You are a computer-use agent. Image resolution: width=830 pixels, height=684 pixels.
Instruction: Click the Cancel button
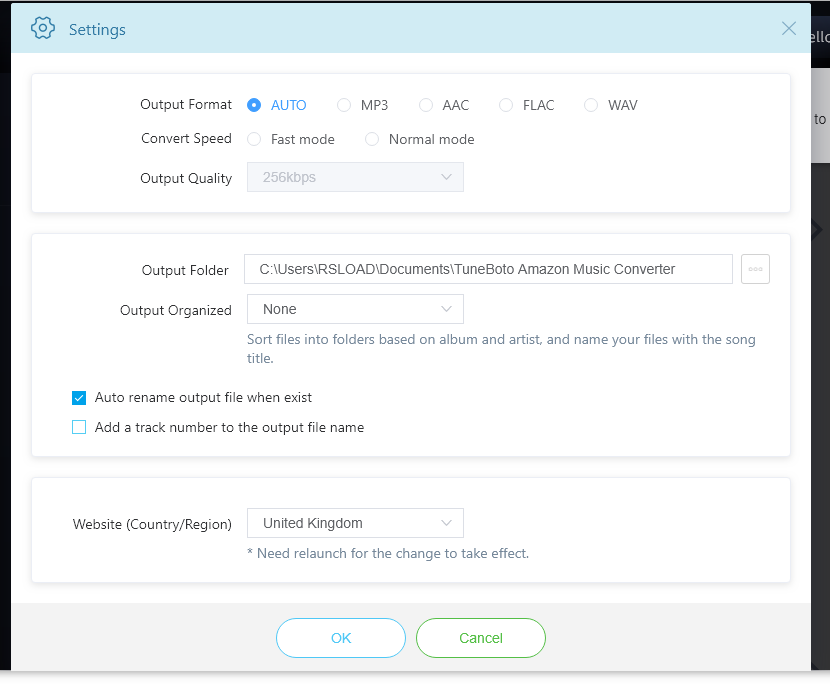481,638
